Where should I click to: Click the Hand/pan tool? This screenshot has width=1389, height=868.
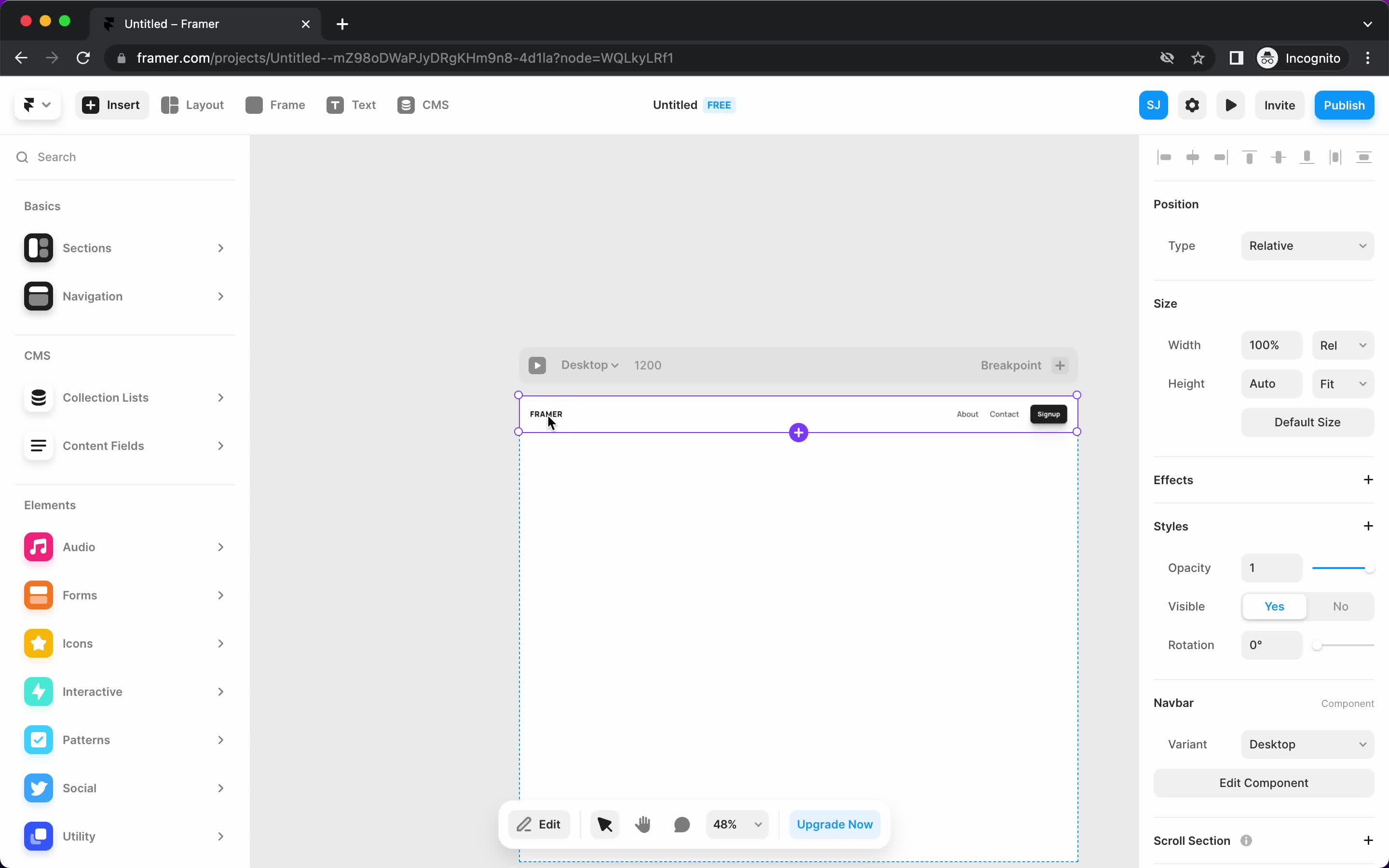tap(643, 824)
